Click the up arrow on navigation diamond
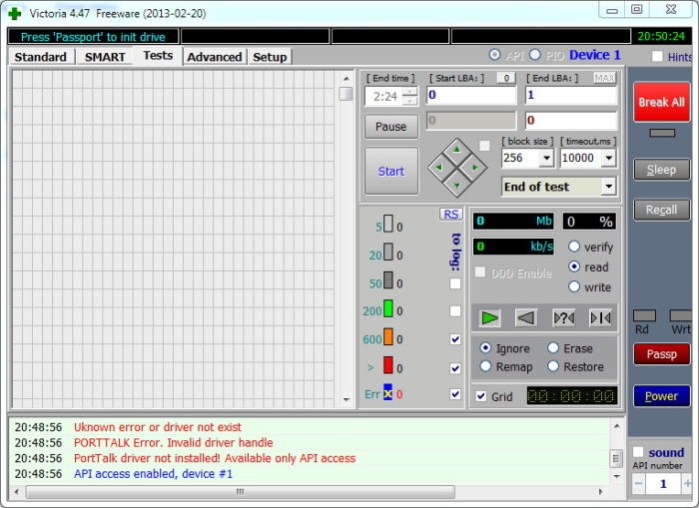 tap(457, 150)
